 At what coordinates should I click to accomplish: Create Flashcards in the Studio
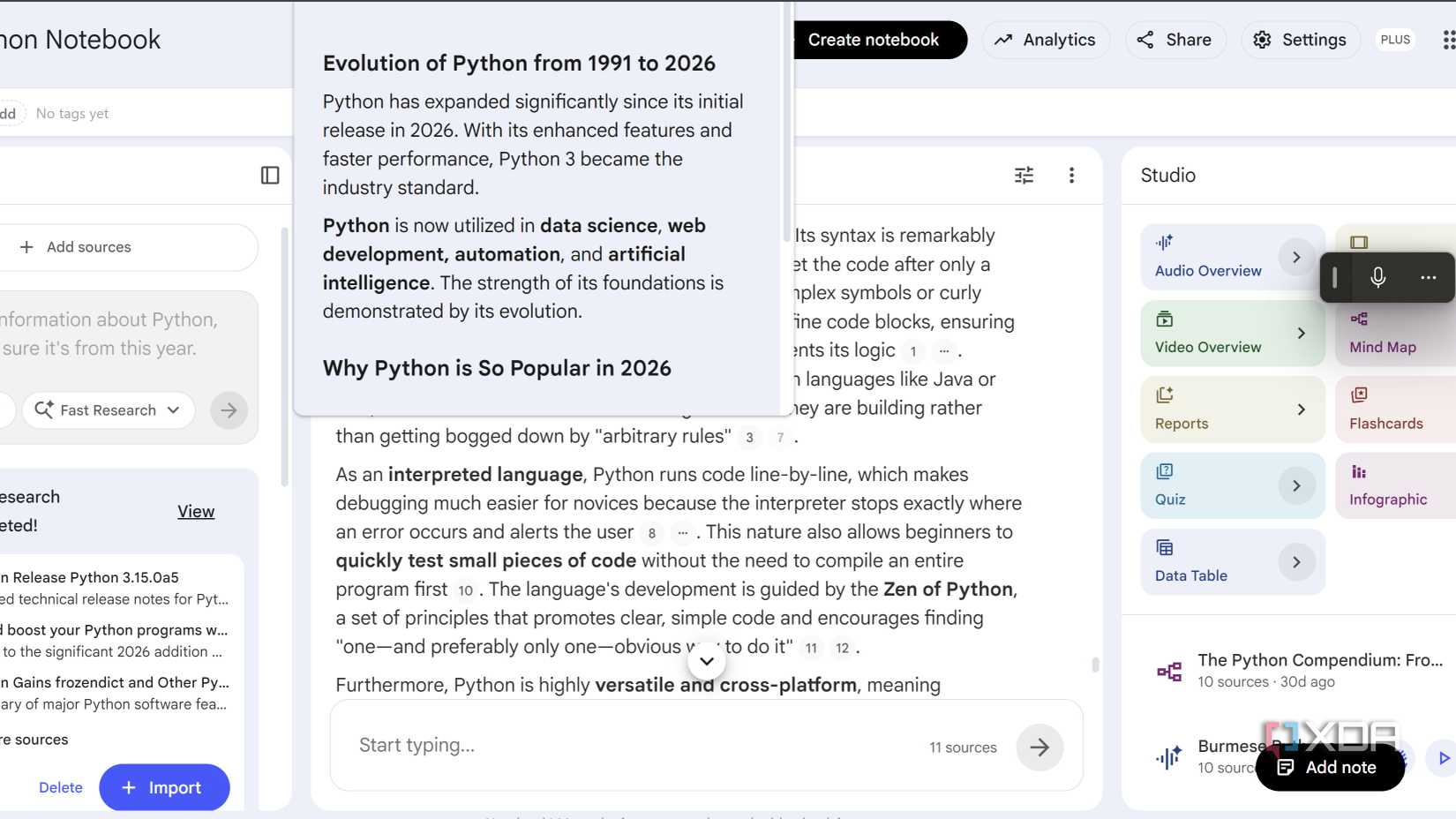coord(1394,409)
